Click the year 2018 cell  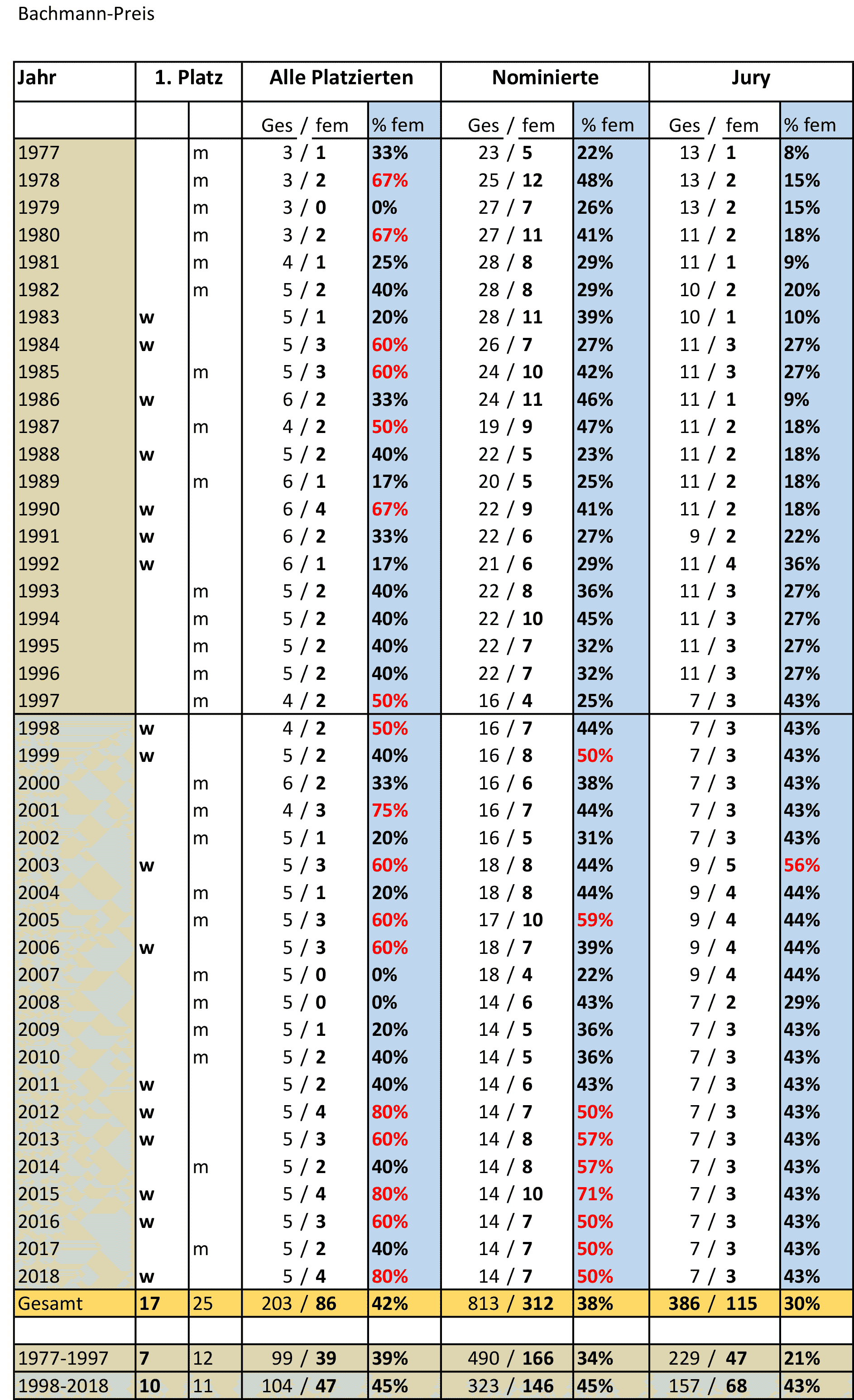click(38, 1276)
